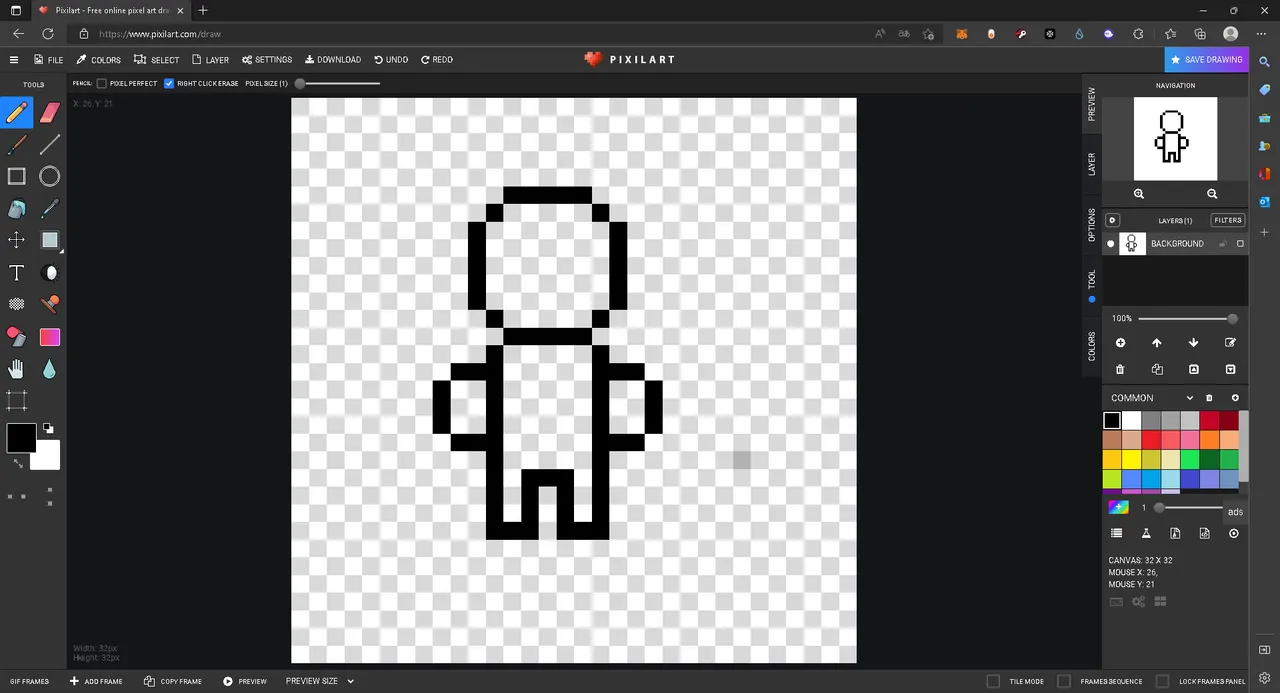Click Add Frame button

[96, 681]
